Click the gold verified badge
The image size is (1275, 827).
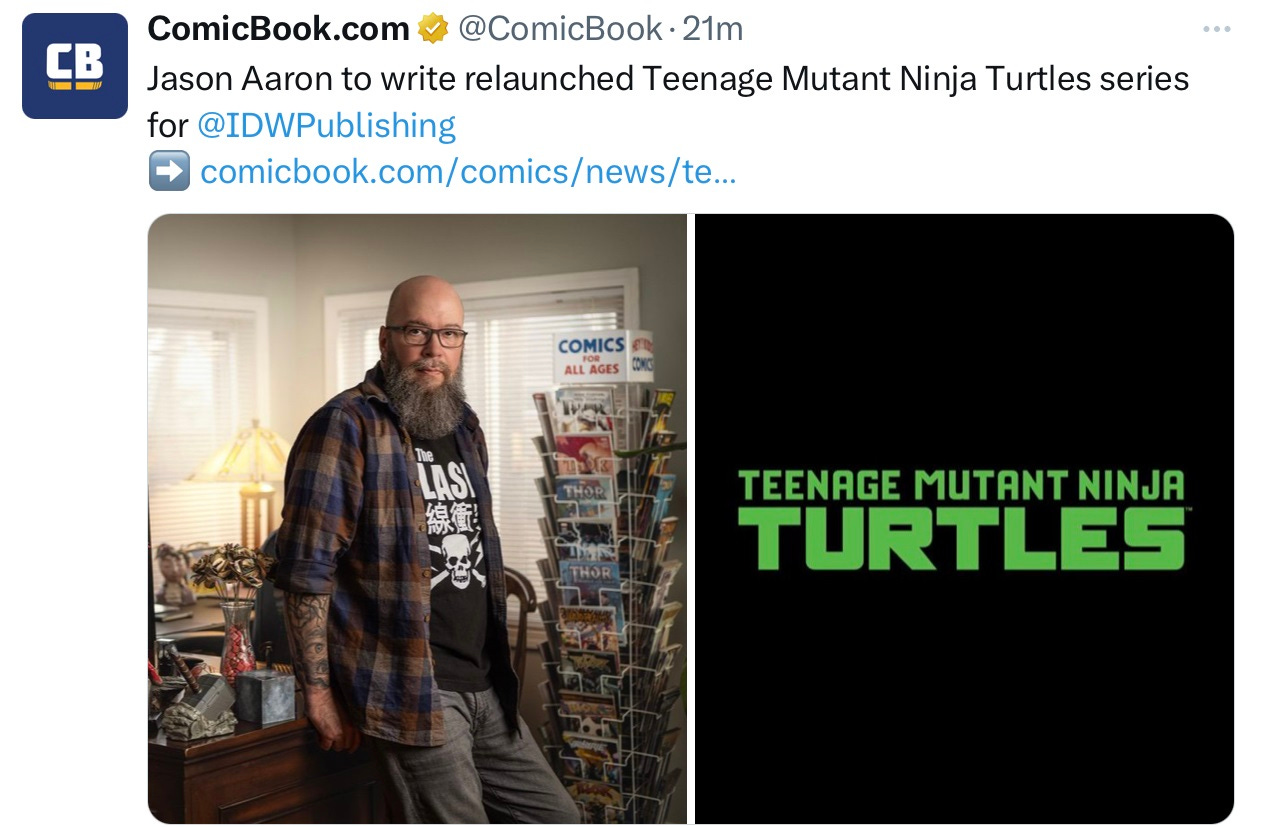pyautogui.click(x=433, y=31)
